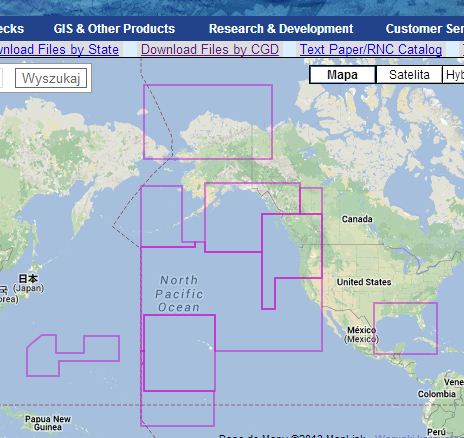
Task: Switch map view to Mapa
Action: 342,75
